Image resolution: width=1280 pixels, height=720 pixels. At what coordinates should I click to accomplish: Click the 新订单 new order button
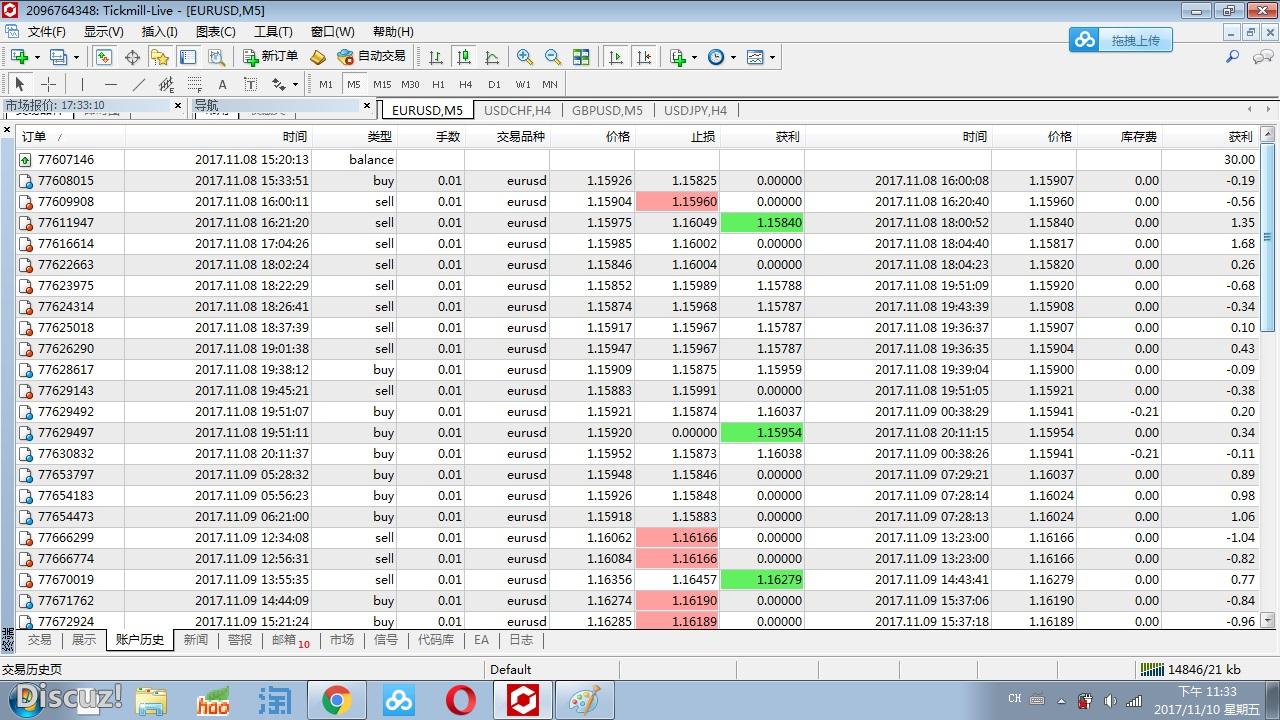[270, 57]
